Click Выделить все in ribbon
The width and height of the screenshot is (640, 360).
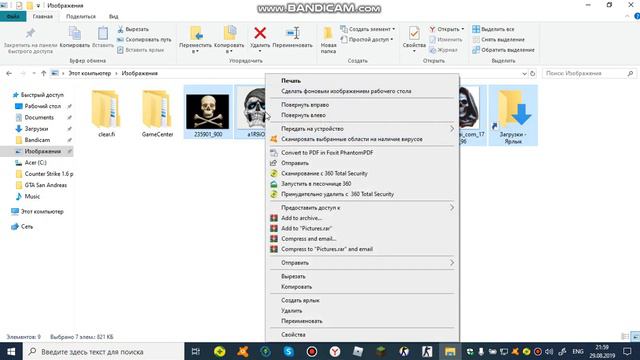pos(493,29)
